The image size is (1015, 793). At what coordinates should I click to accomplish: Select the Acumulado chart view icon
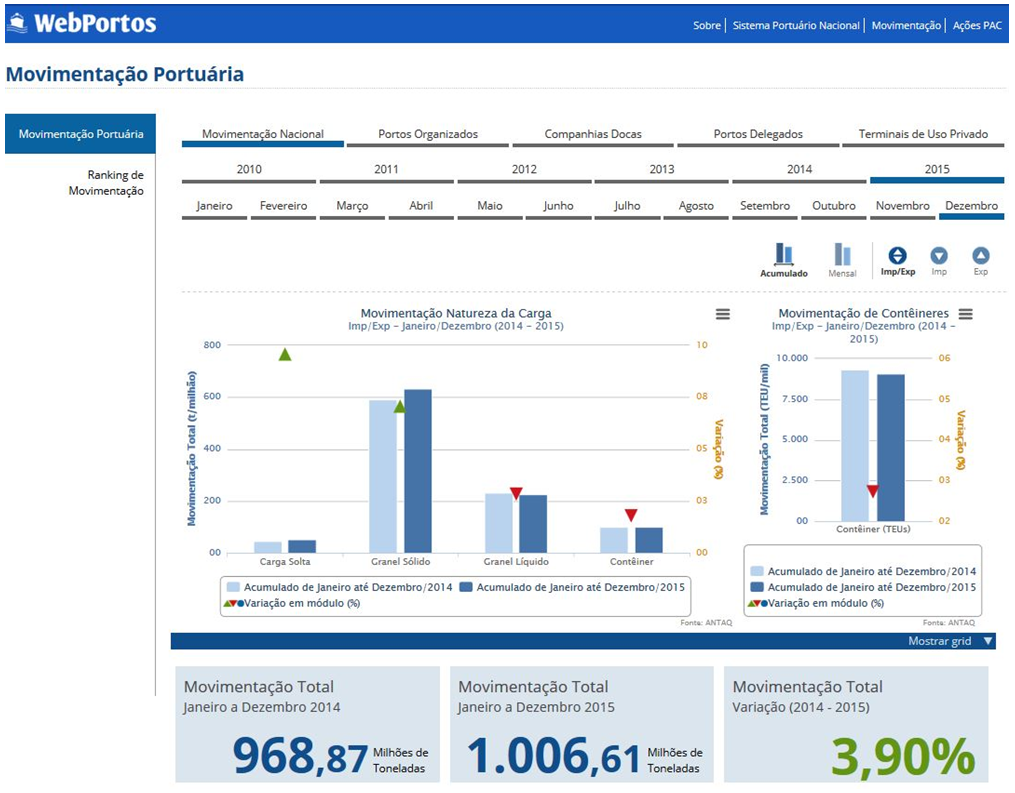coord(783,256)
